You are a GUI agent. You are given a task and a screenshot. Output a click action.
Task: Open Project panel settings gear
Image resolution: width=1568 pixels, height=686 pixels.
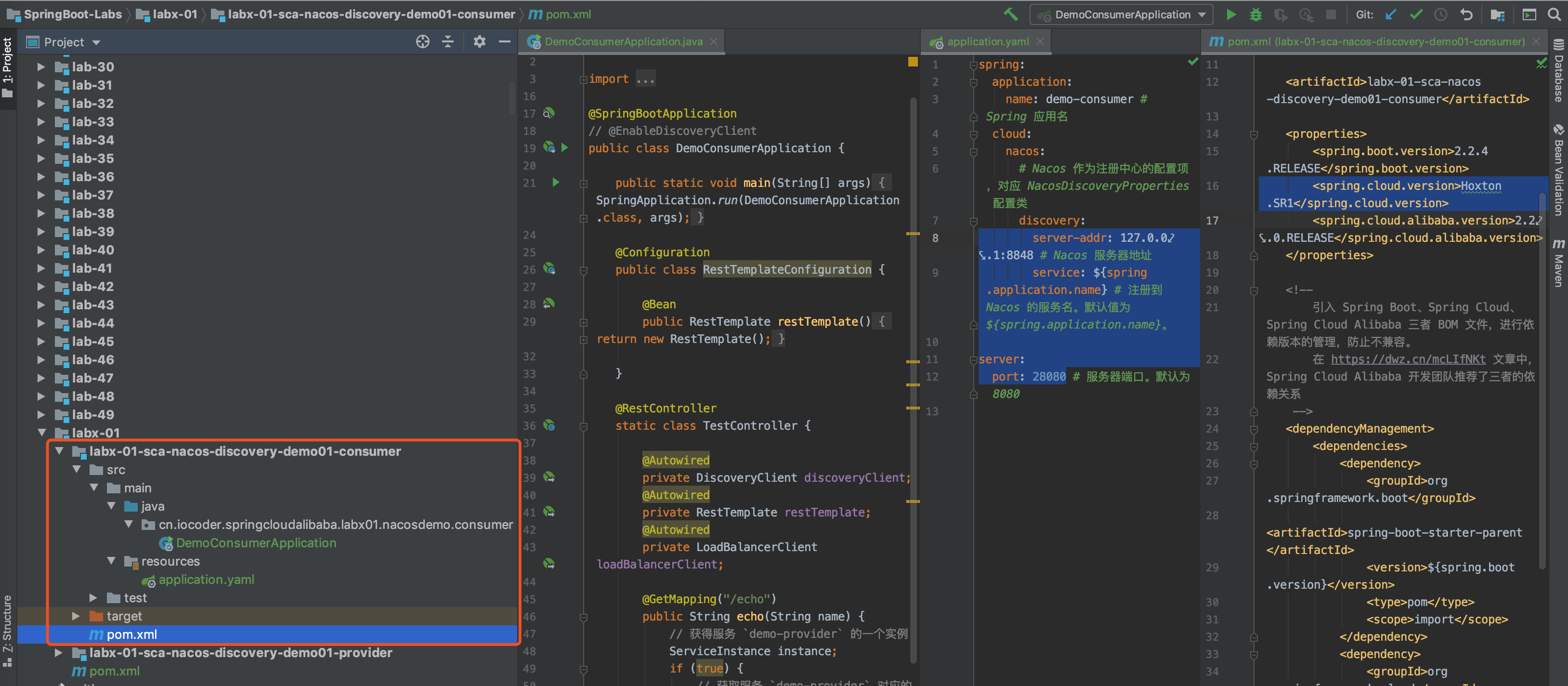coord(480,41)
